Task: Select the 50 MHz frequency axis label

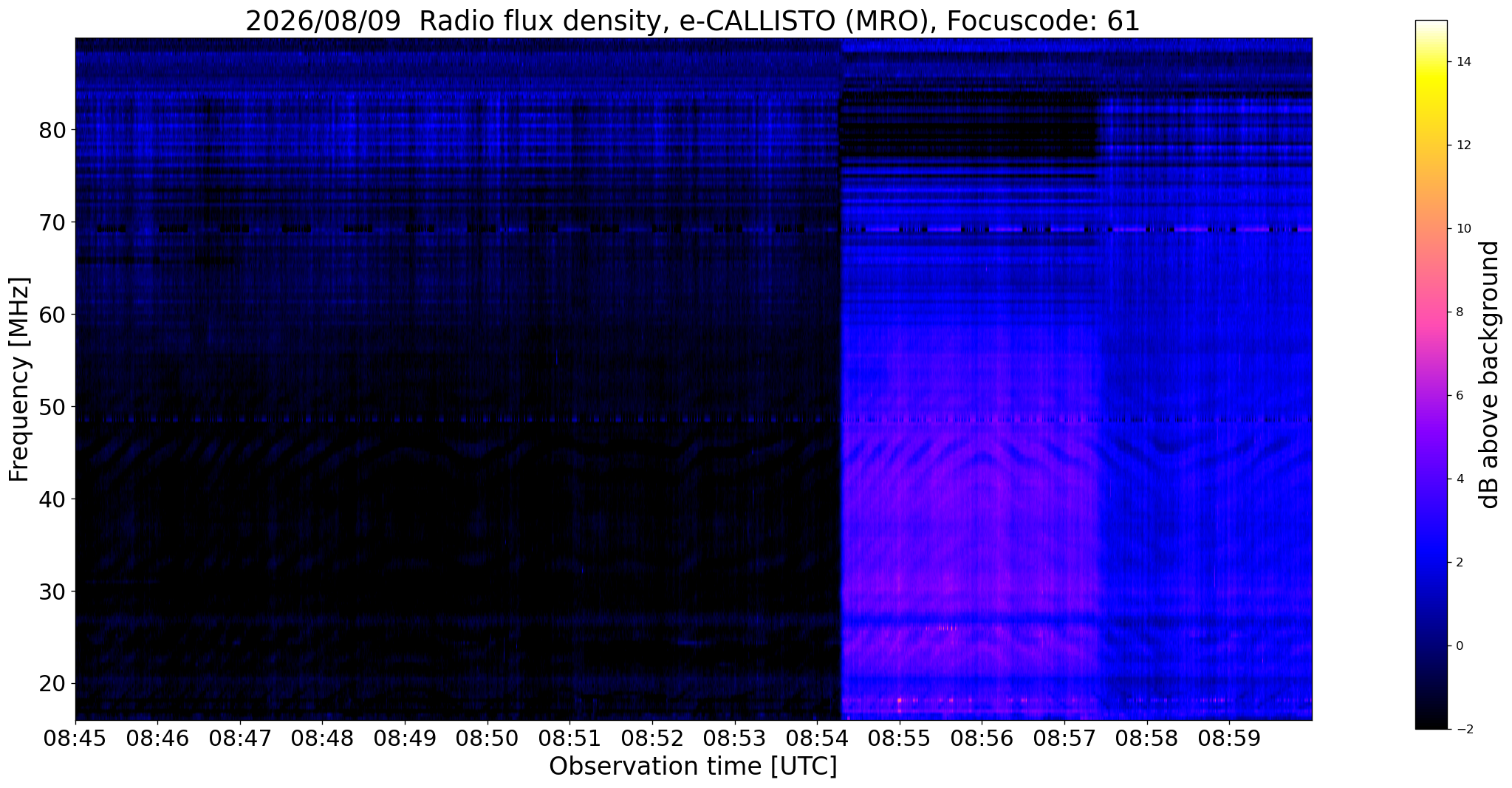Action: pyautogui.click(x=52, y=407)
